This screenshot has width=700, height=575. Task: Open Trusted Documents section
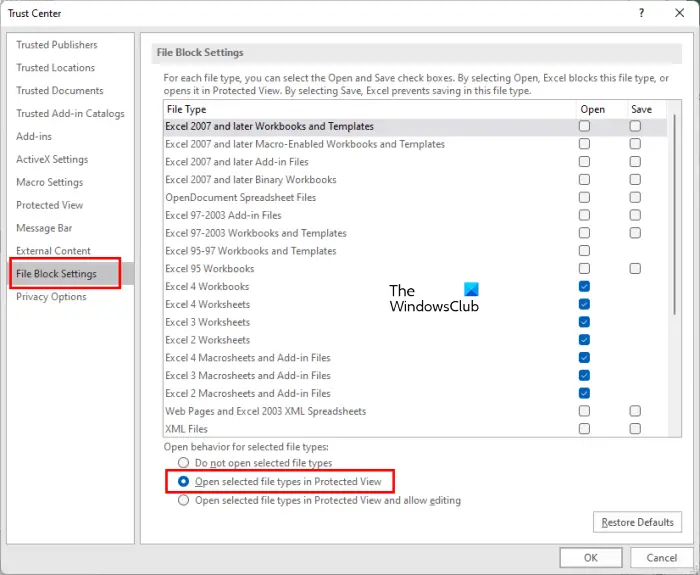60,90
